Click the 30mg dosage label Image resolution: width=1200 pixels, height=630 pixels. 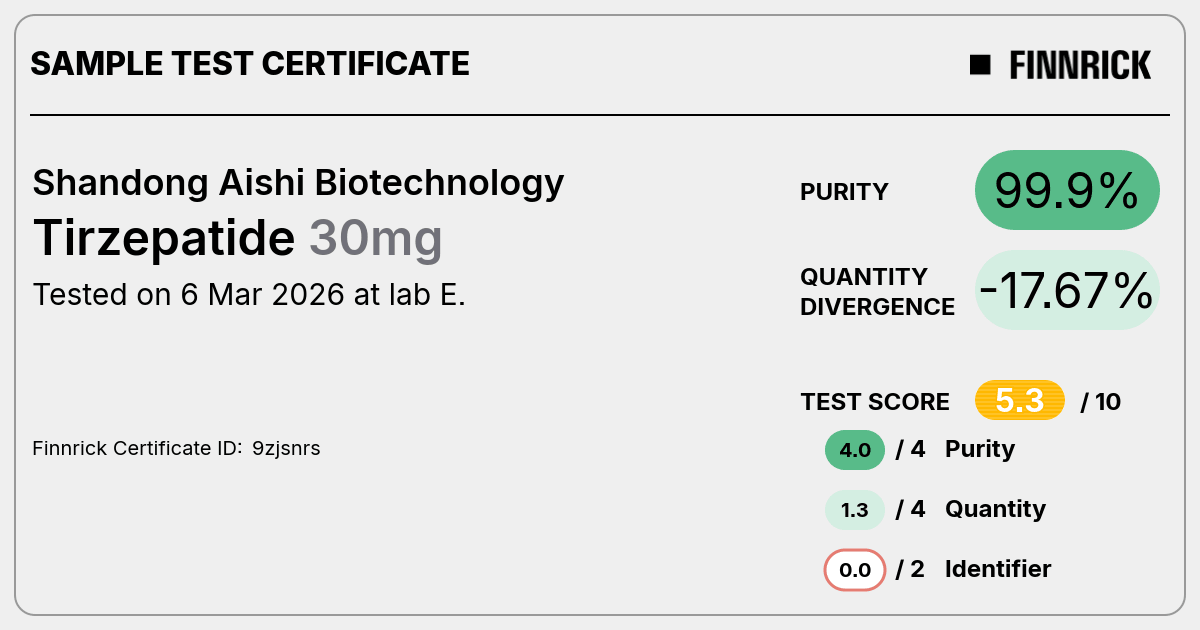375,238
